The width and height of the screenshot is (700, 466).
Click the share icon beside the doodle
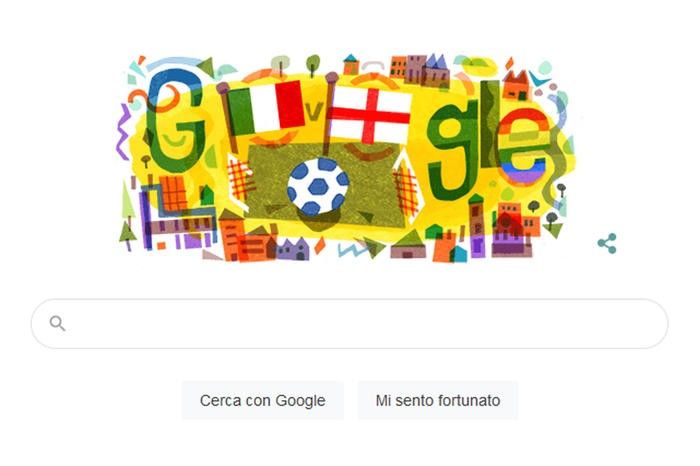coord(607,243)
